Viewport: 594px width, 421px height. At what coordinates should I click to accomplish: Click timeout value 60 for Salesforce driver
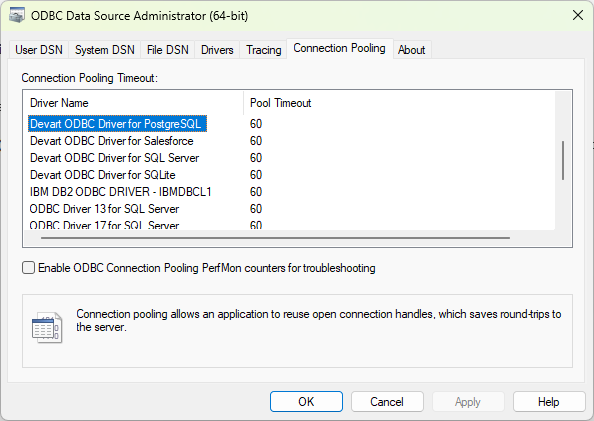(256, 141)
